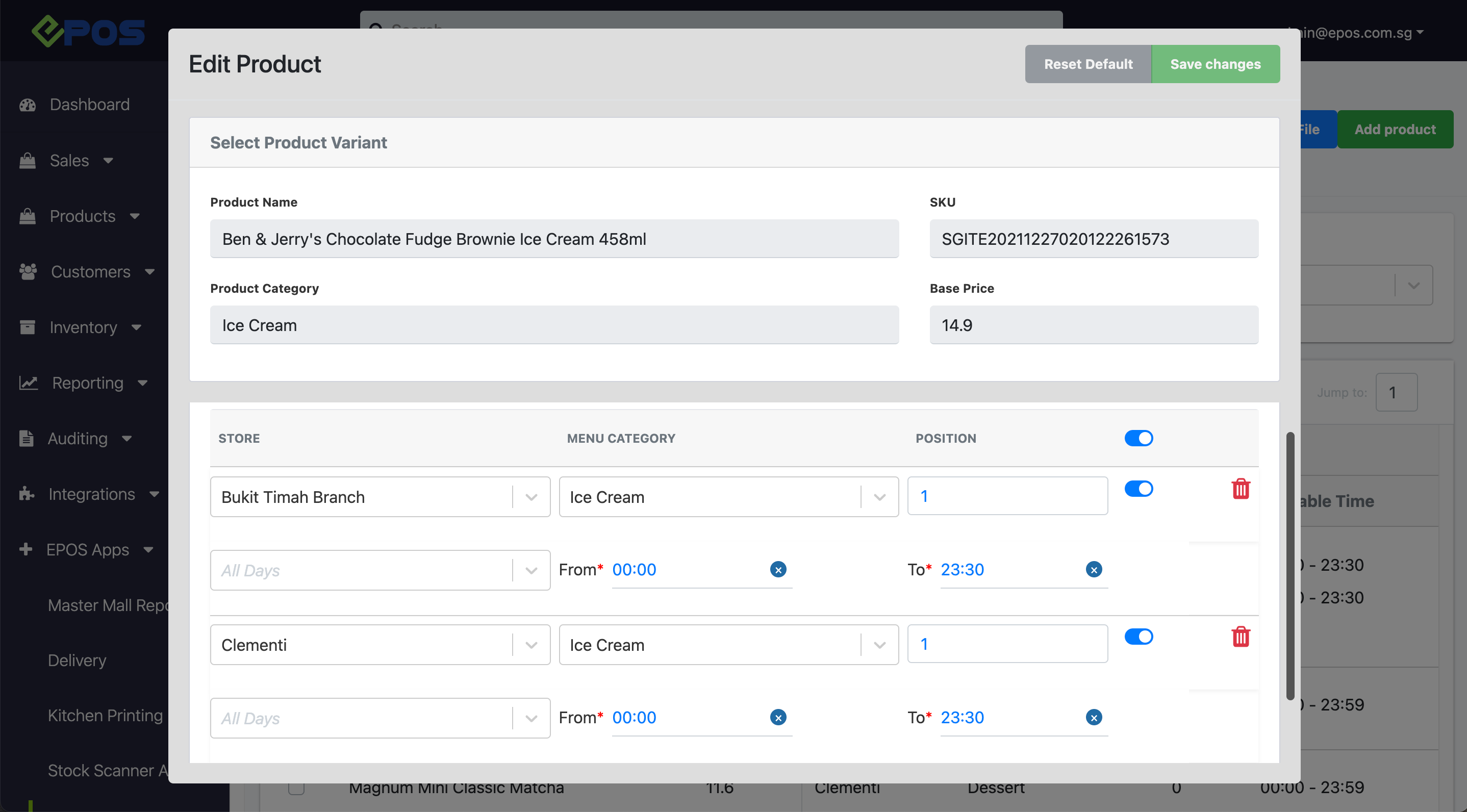Open Stock Scanner sidebar item

pos(108,771)
